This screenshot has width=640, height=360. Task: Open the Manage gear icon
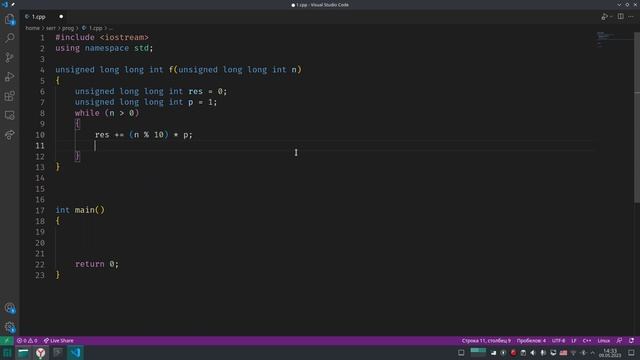coord(9,327)
